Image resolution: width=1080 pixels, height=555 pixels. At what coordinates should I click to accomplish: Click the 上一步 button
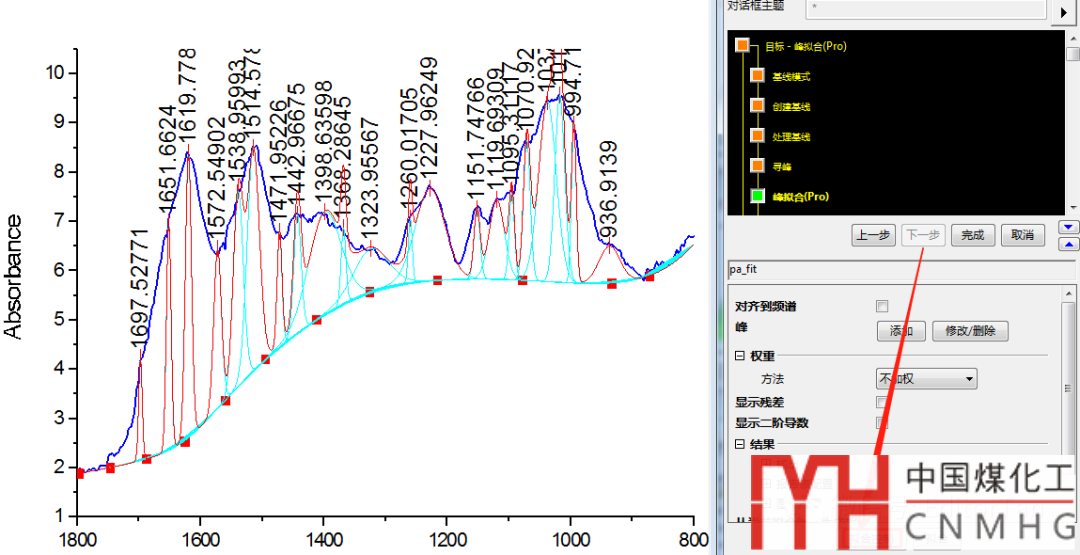[x=873, y=236]
